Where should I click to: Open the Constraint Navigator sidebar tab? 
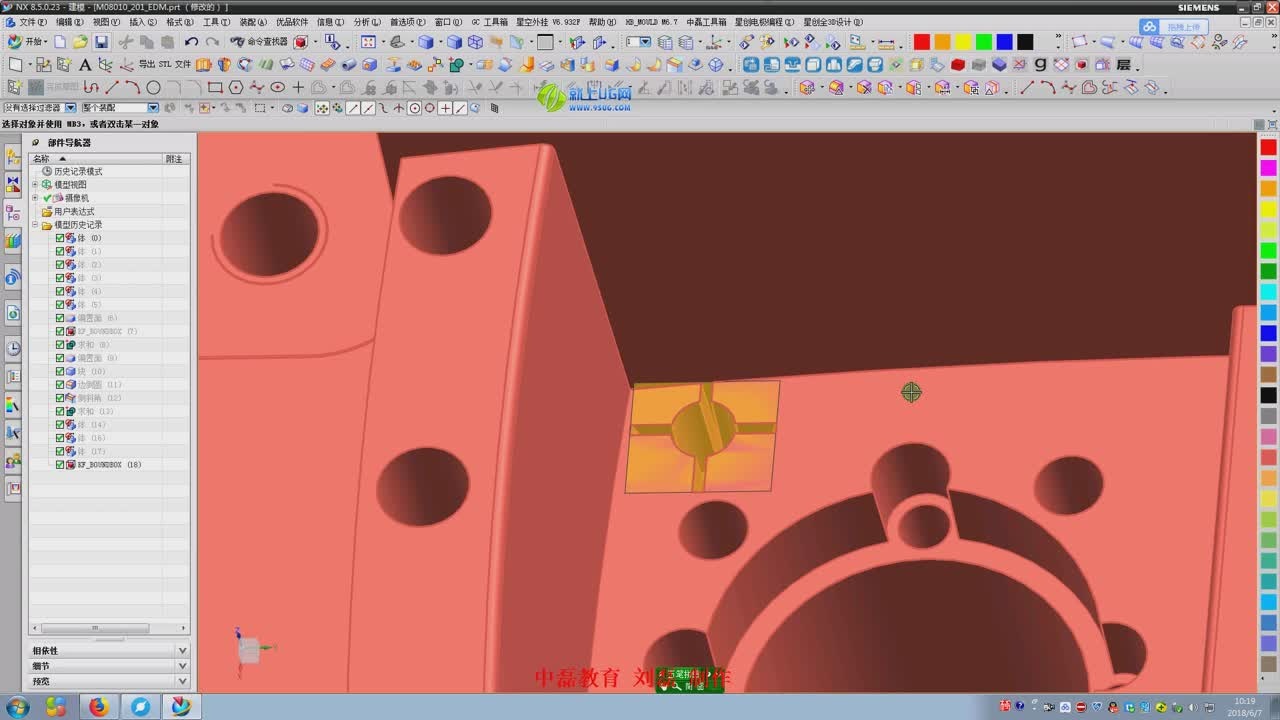click(13, 185)
